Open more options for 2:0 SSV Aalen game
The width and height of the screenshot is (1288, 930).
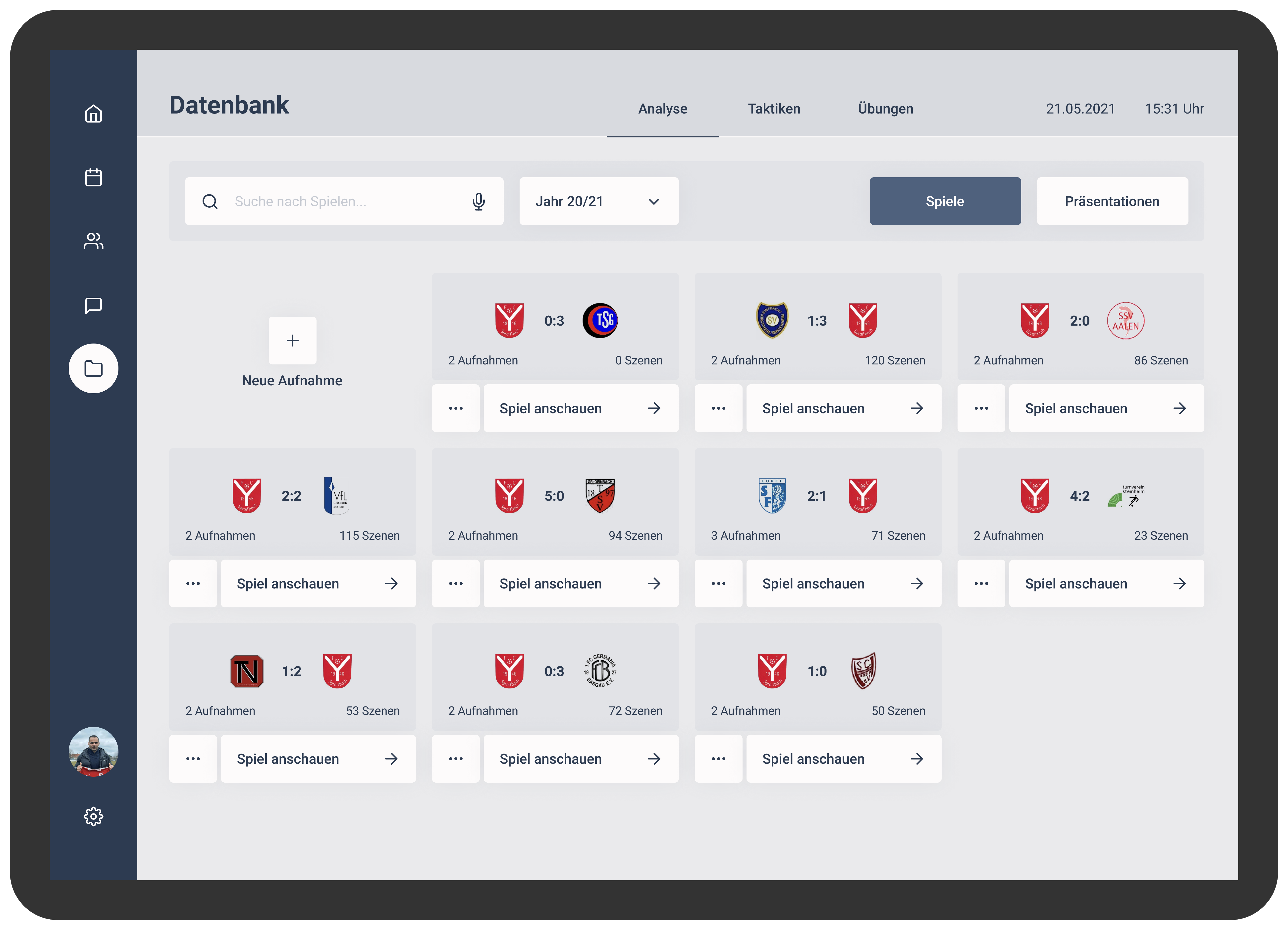pos(981,408)
